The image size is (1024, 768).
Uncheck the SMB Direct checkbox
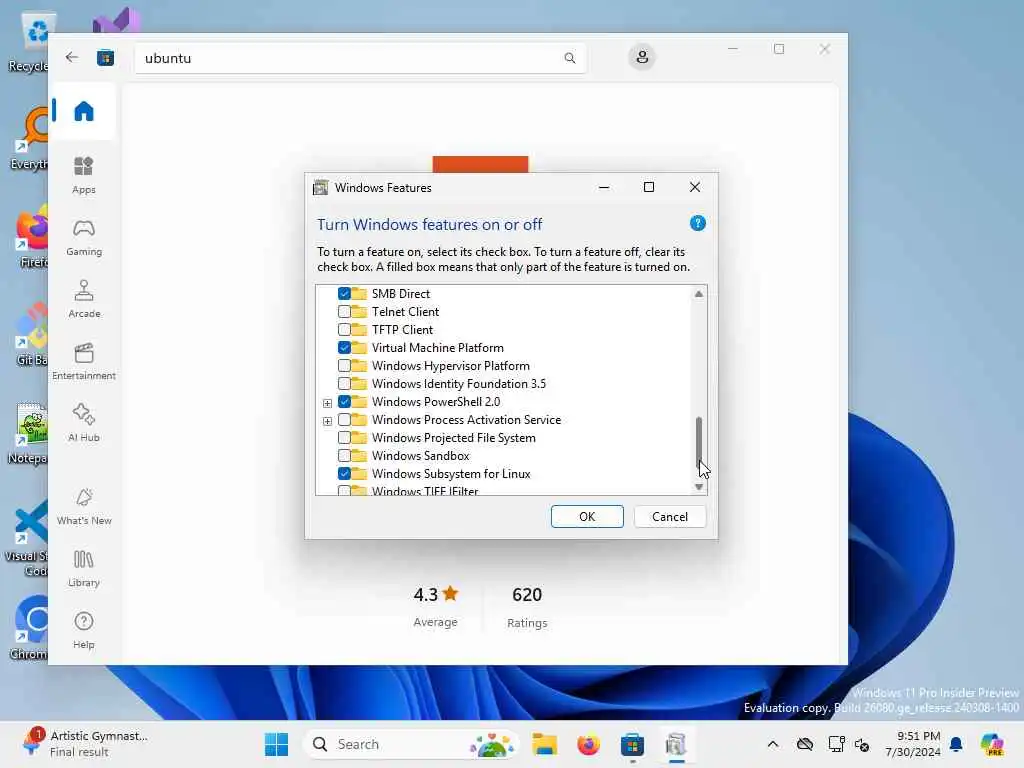tap(344, 294)
